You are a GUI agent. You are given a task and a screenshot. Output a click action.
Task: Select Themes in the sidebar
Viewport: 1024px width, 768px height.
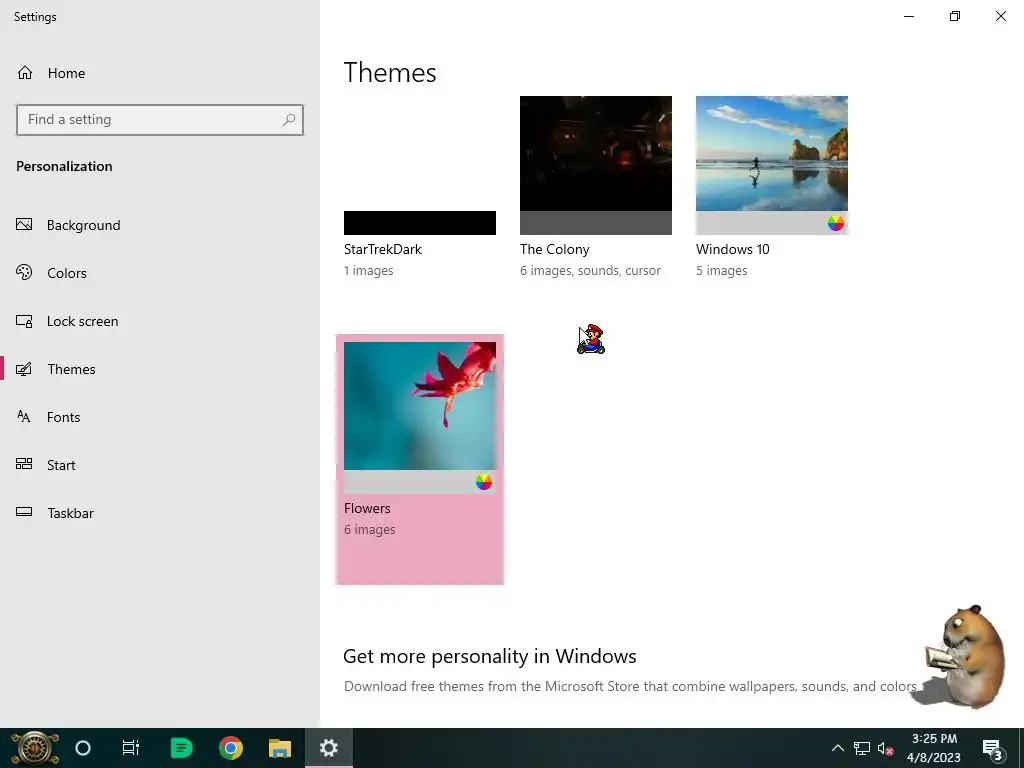coord(160,369)
